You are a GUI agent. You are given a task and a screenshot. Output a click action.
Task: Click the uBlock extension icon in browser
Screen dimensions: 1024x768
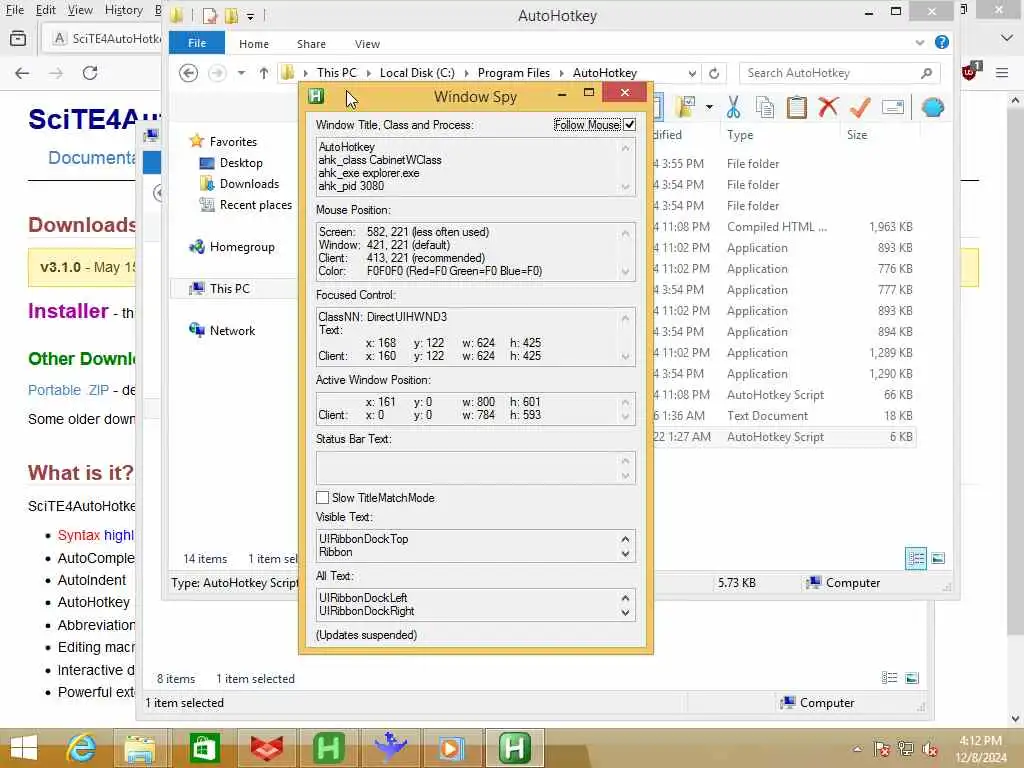970,71
